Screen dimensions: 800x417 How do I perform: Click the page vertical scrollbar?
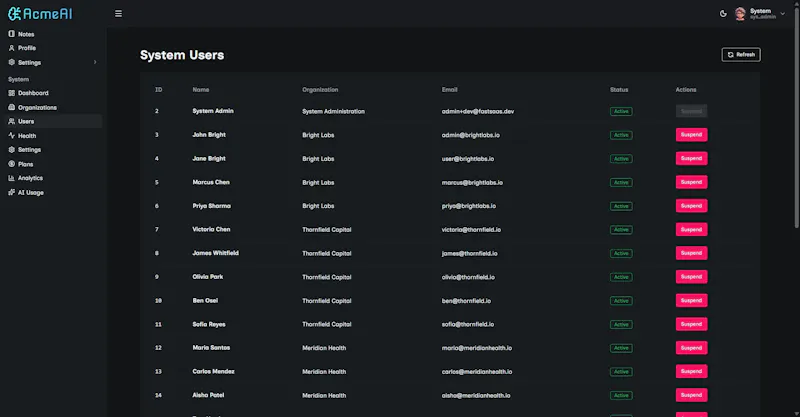point(796,117)
